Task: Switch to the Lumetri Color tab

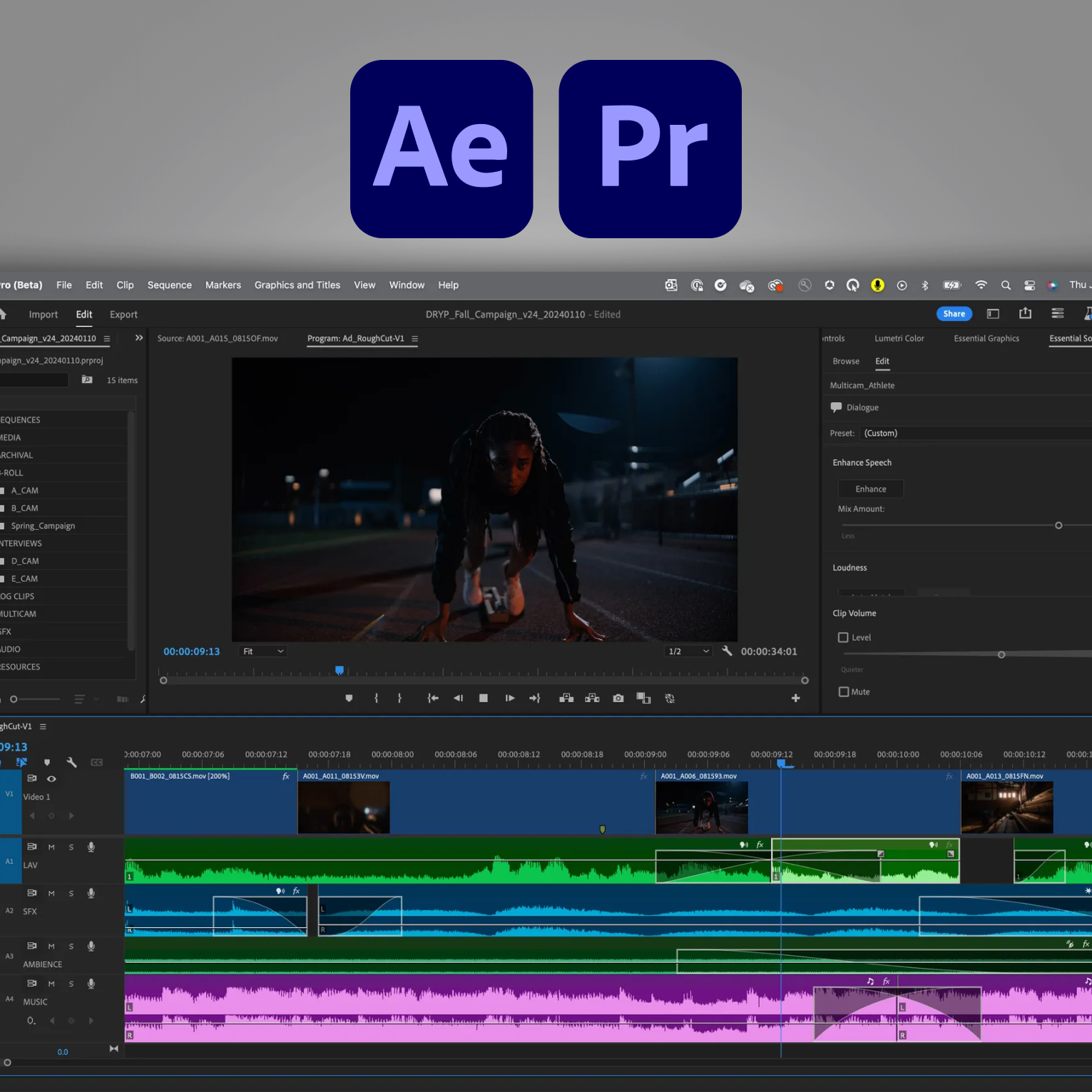Action: 899,339
